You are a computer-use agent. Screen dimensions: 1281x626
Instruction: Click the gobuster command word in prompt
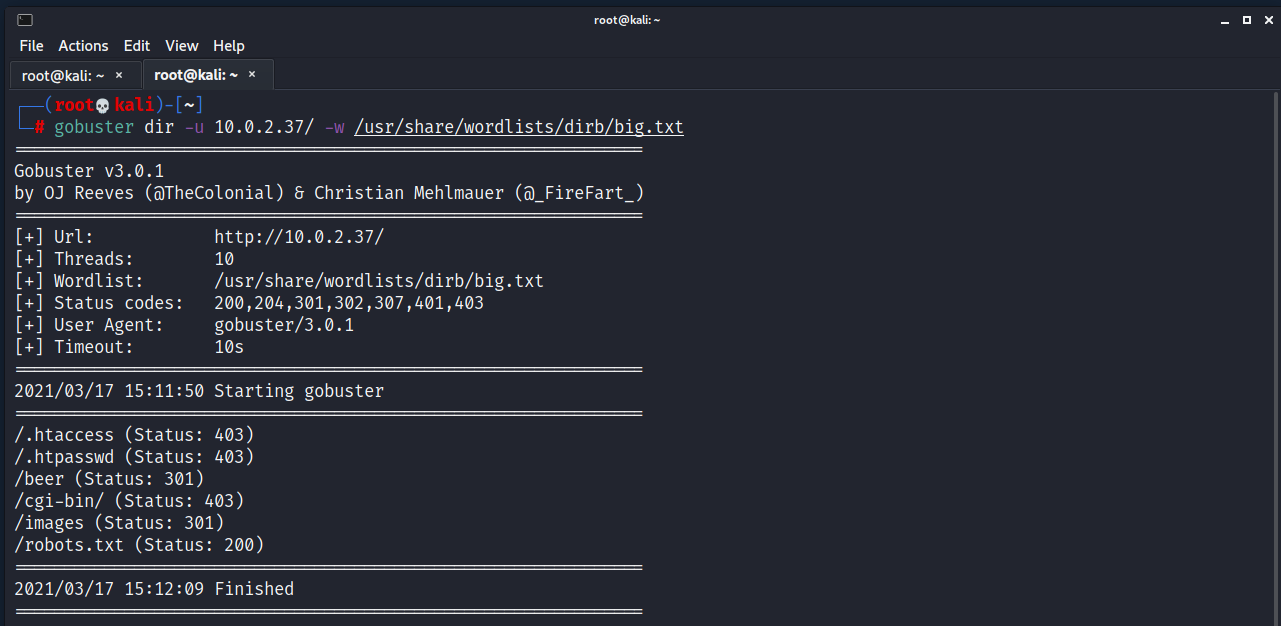pos(94,127)
